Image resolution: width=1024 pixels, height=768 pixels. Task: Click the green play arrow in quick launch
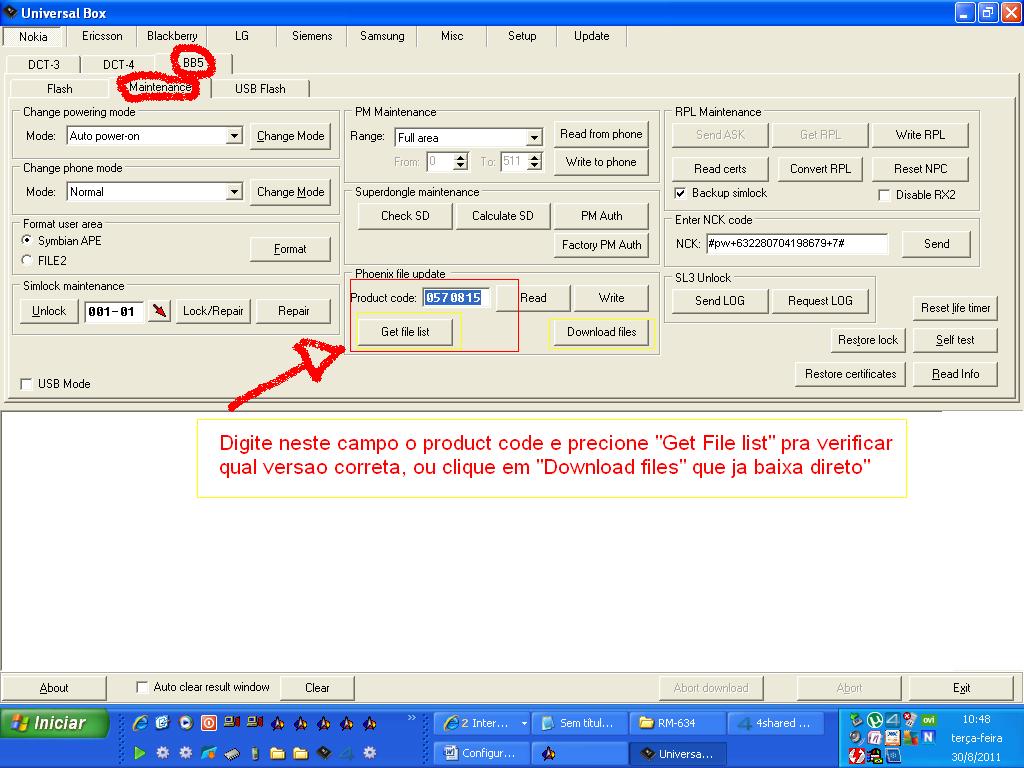point(140,753)
